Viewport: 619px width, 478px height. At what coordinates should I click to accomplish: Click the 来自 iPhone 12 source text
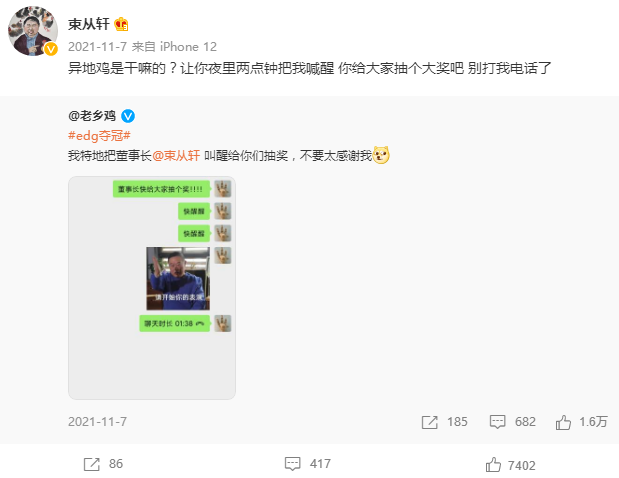click(x=174, y=47)
